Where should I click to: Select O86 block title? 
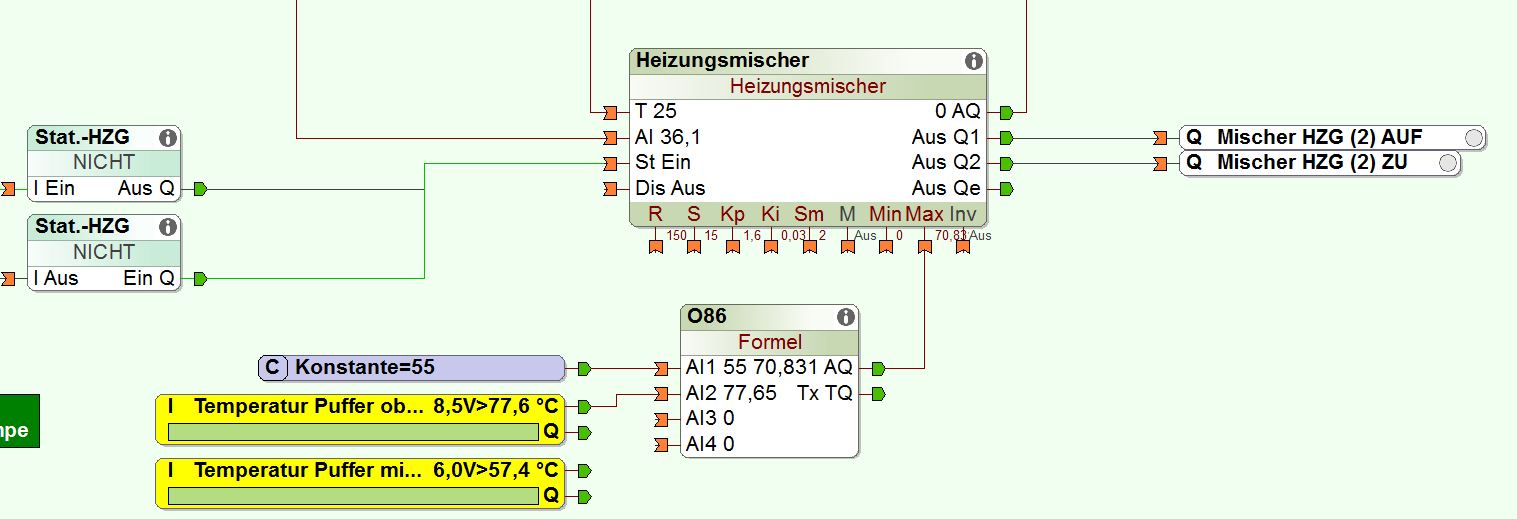click(707, 317)
